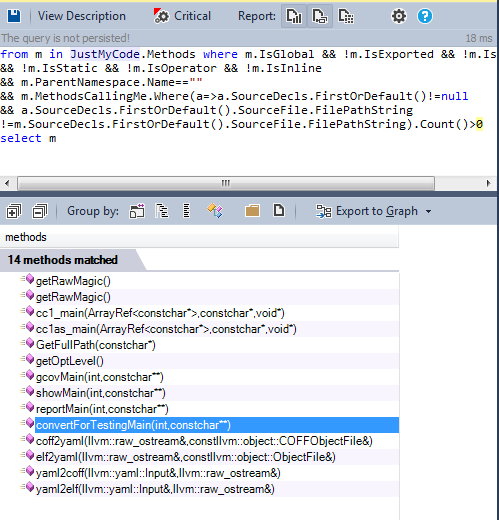
Task: Click the Collapse All results icon
Action: click(40, 211)
